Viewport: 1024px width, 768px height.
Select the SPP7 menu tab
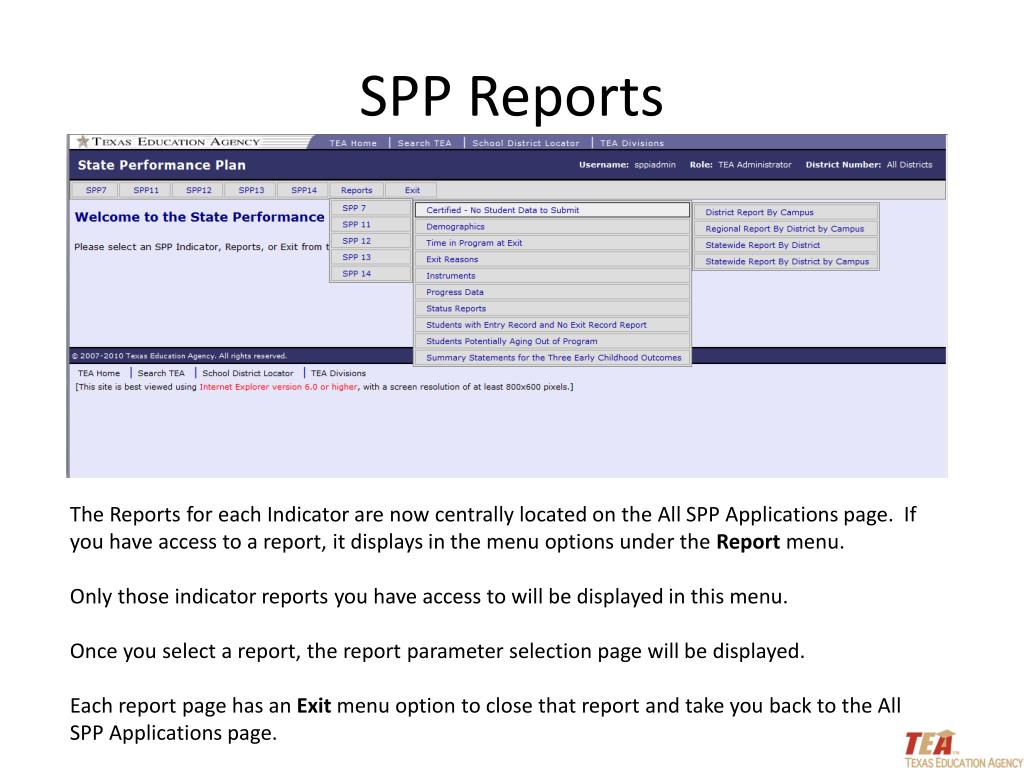[95, 190]
